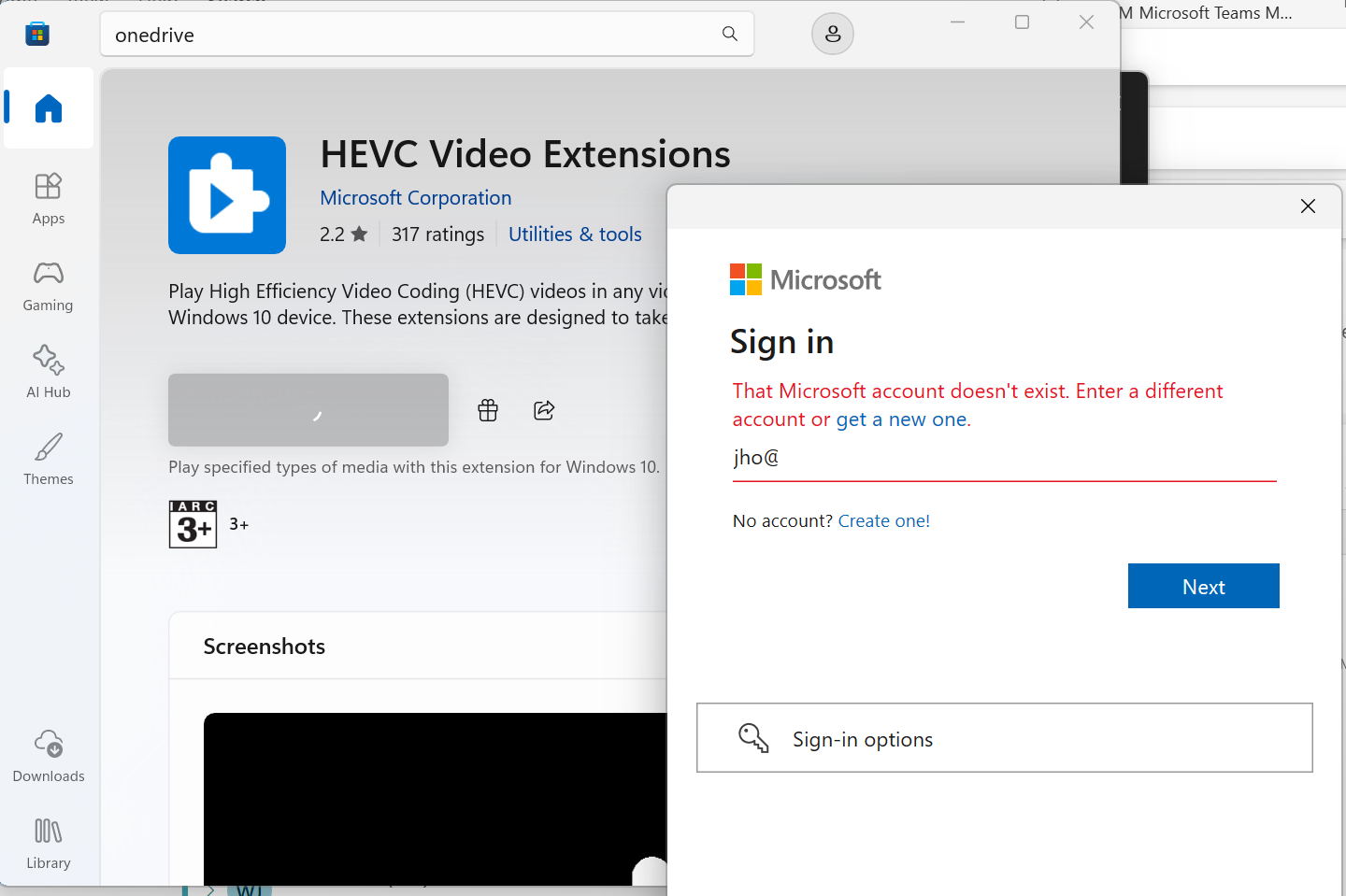Click the search magnifier icon

click(730, 35)
